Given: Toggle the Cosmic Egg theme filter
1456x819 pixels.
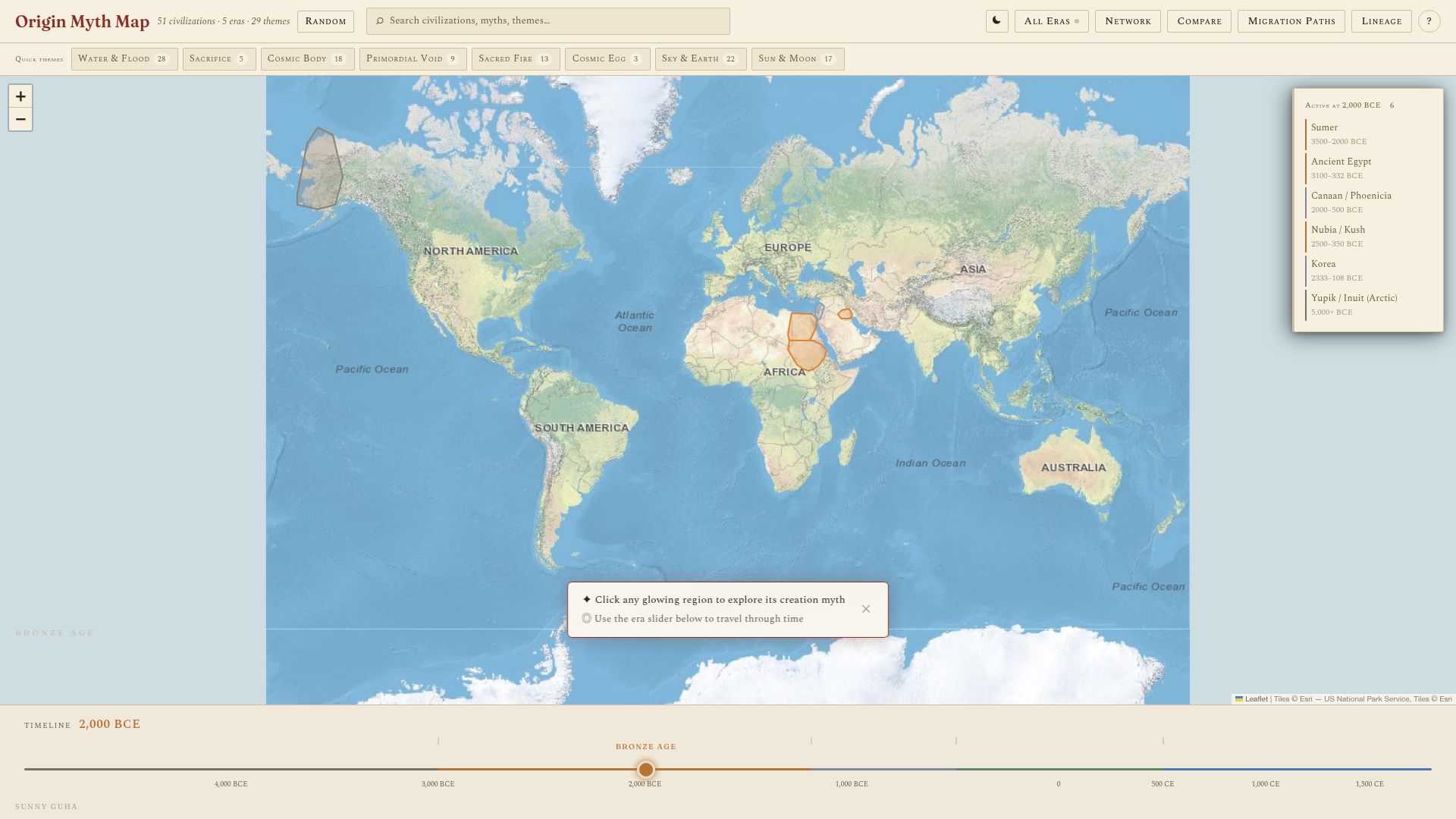Looking at the screenshot, I should point(607,59).
